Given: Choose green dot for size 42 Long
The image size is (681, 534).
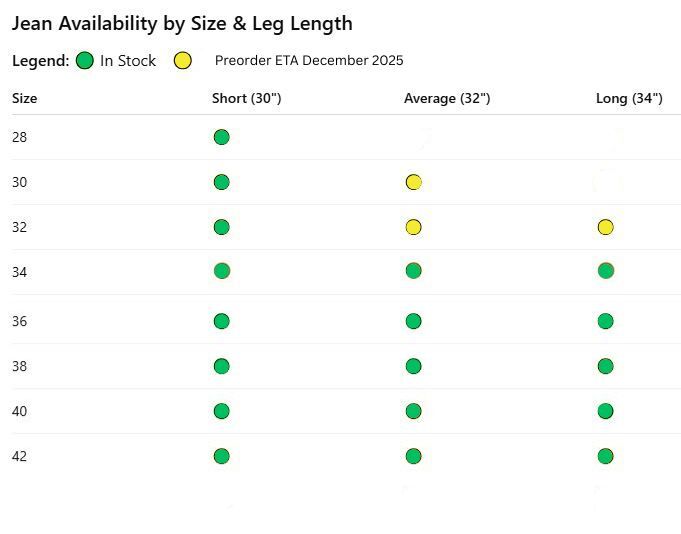Looking at the screenshot, I should (x=605, y=456).
